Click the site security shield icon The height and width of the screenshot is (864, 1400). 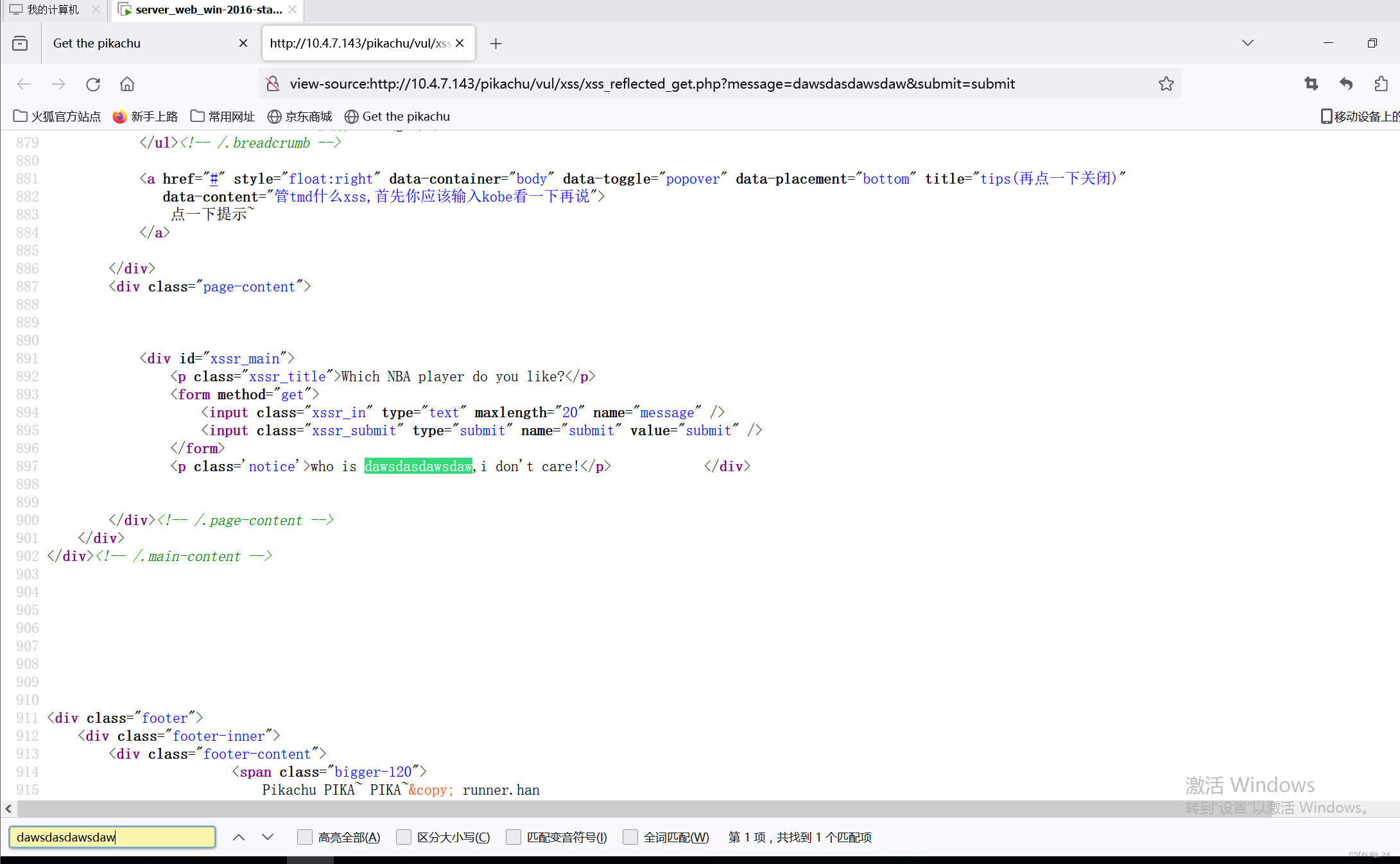273,84
